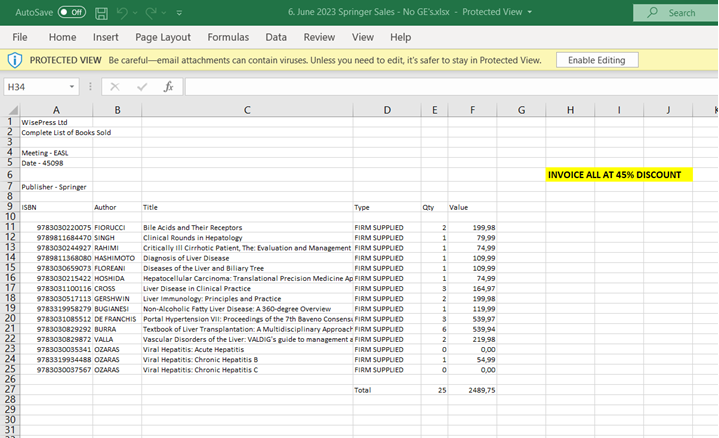Expand the Protected View title dropdown arrow

530,12
